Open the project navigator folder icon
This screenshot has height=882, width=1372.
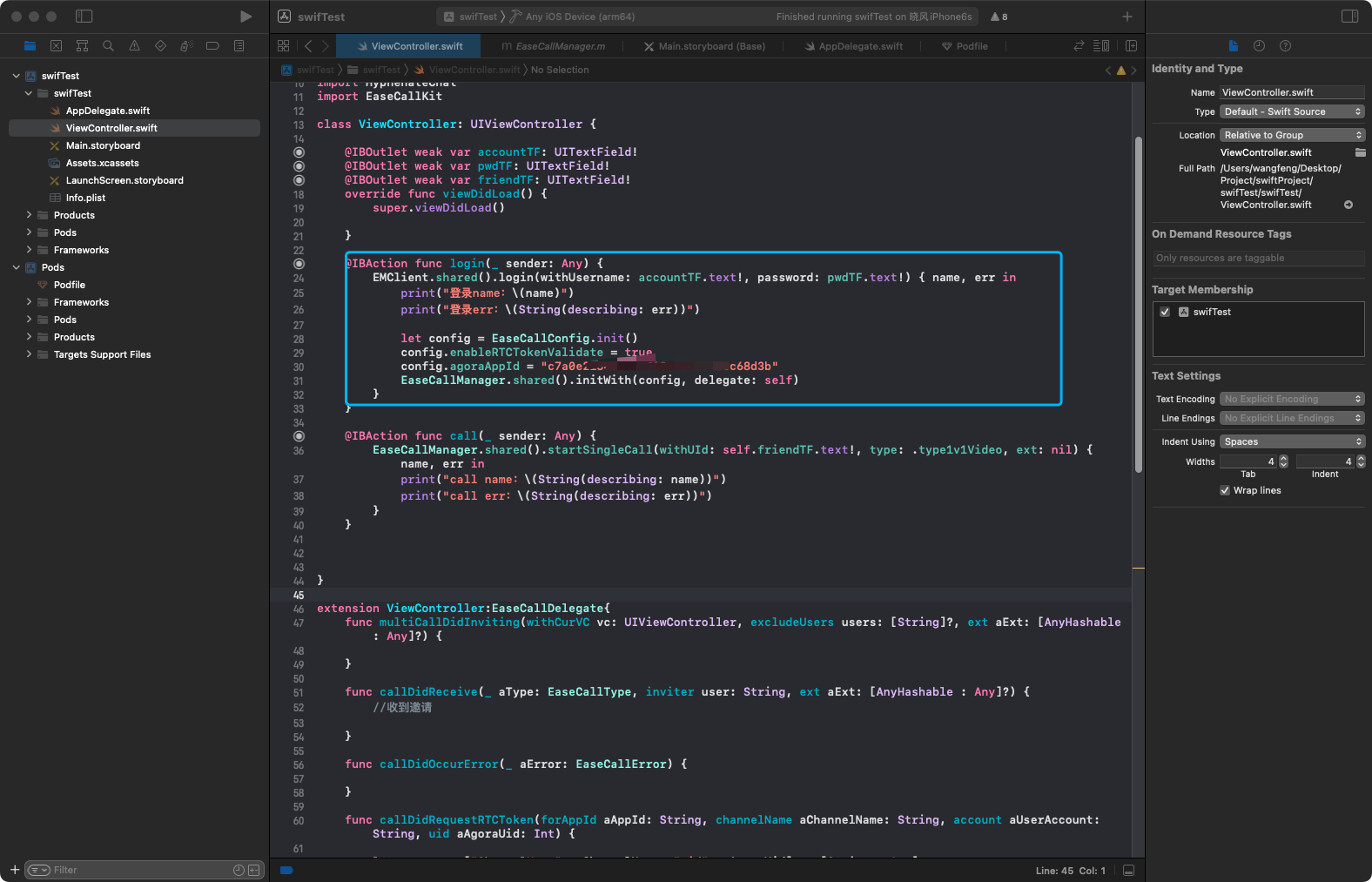(30, 45)
